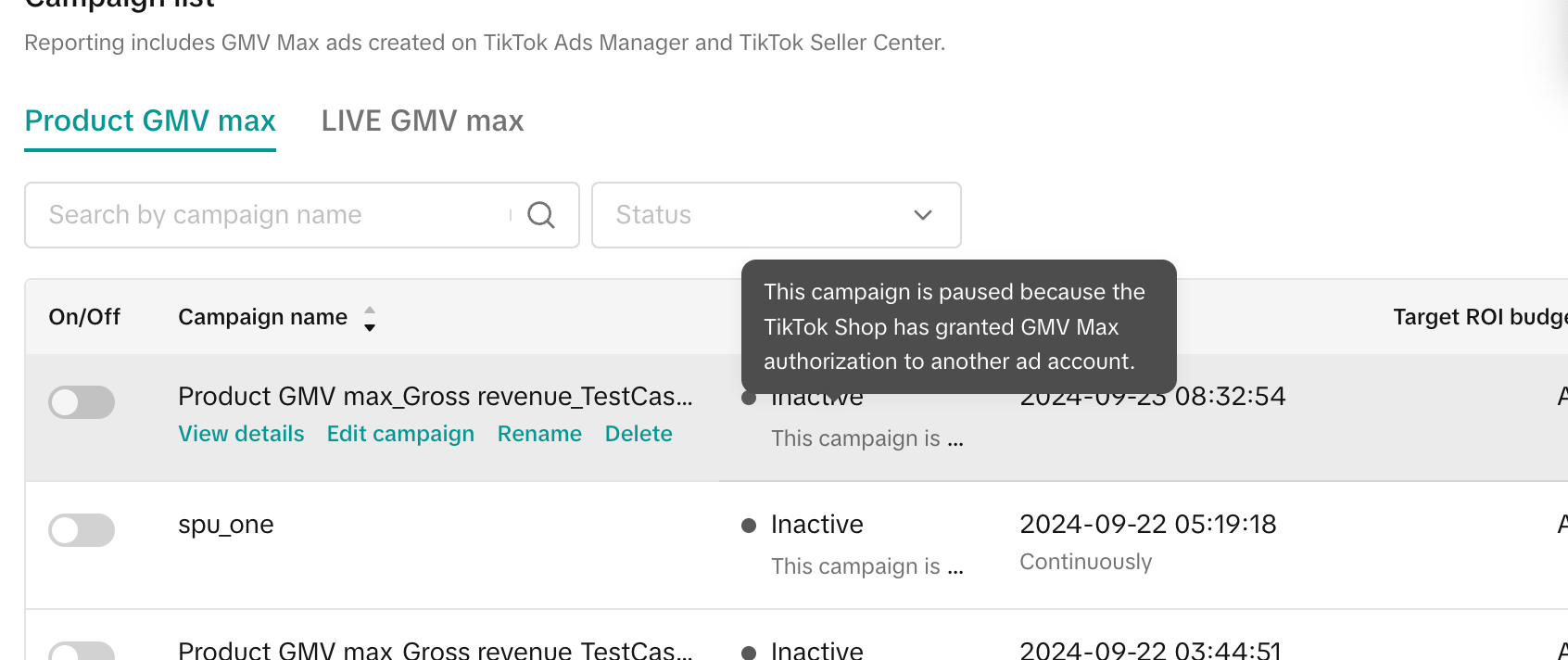Image resolution: width=1568 pixels, height=660 pixels.
Task: Delete the first campaign via Delete link
Action: 639,434
